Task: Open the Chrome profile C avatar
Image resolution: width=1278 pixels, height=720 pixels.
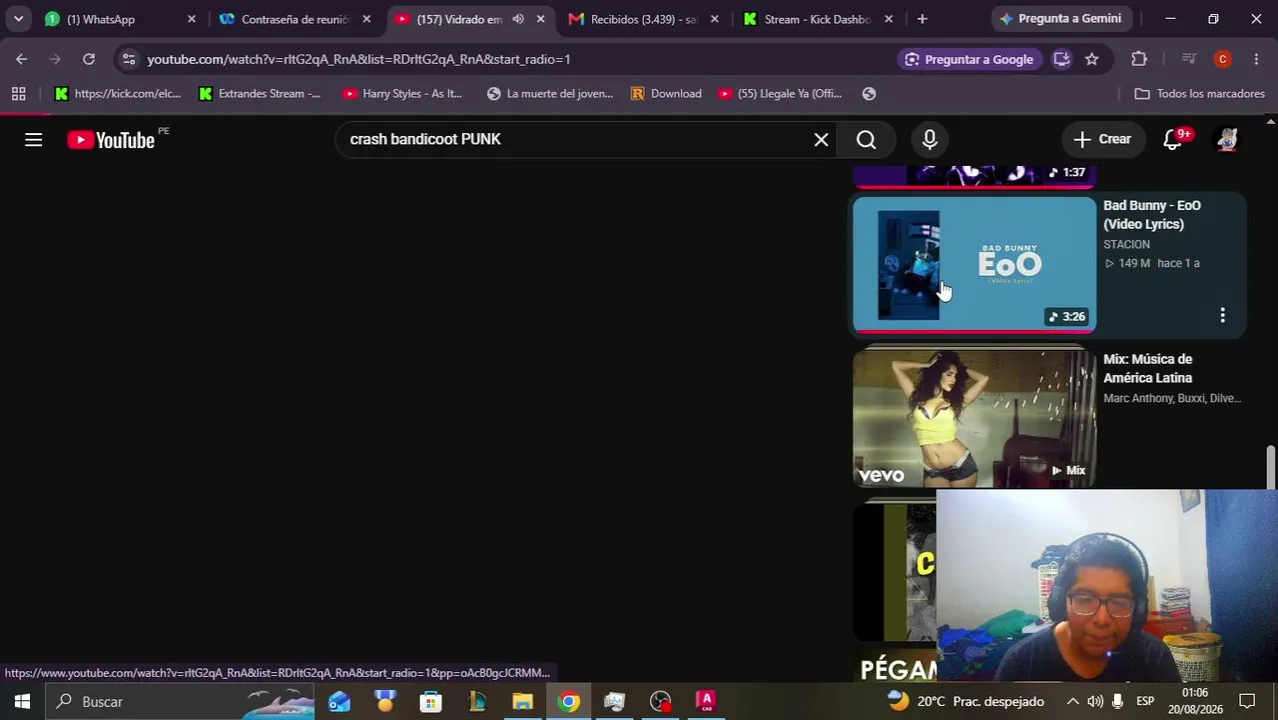Action: [x=1222, y=59]
